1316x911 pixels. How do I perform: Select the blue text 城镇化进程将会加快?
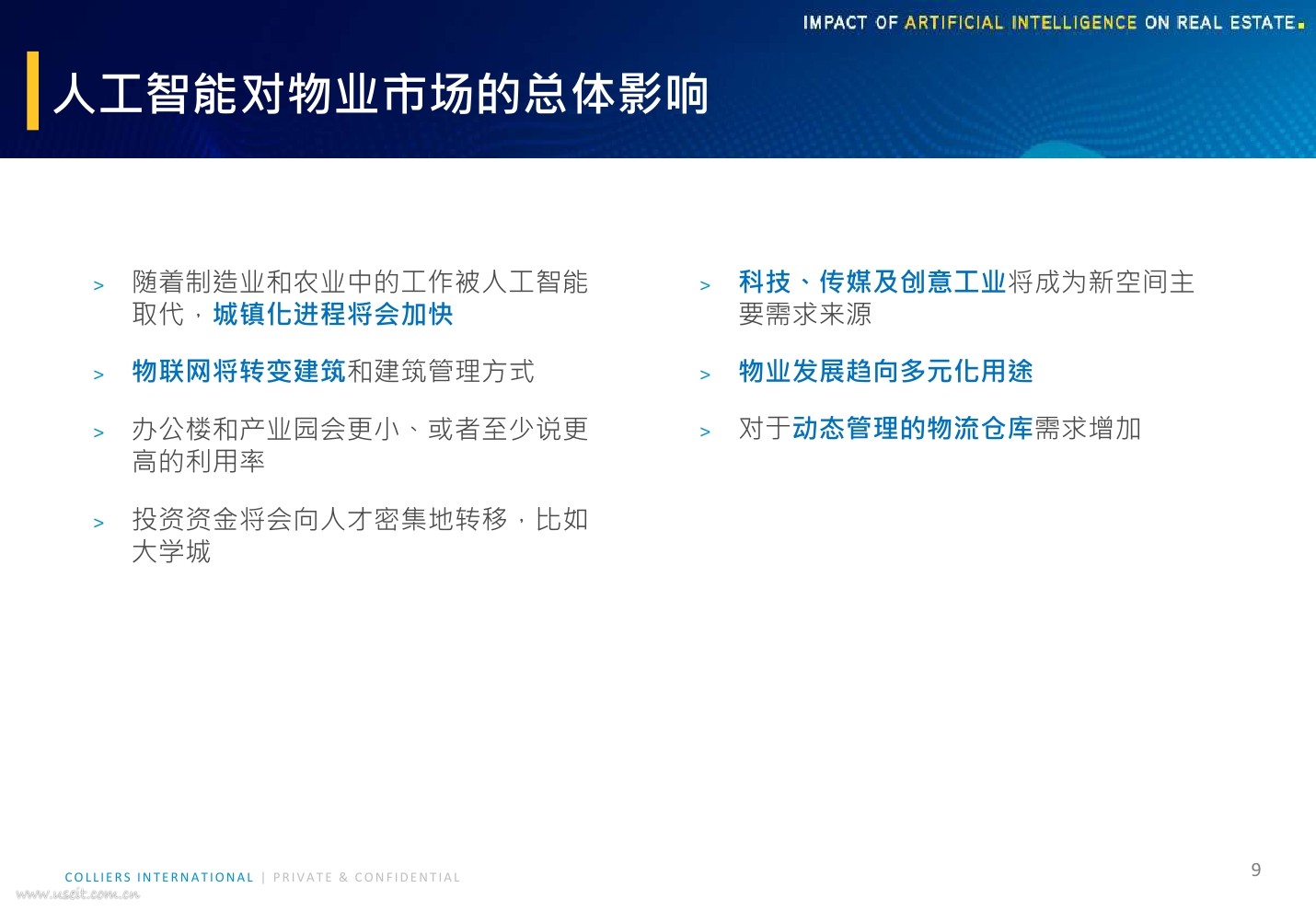(x=334, y=315)
